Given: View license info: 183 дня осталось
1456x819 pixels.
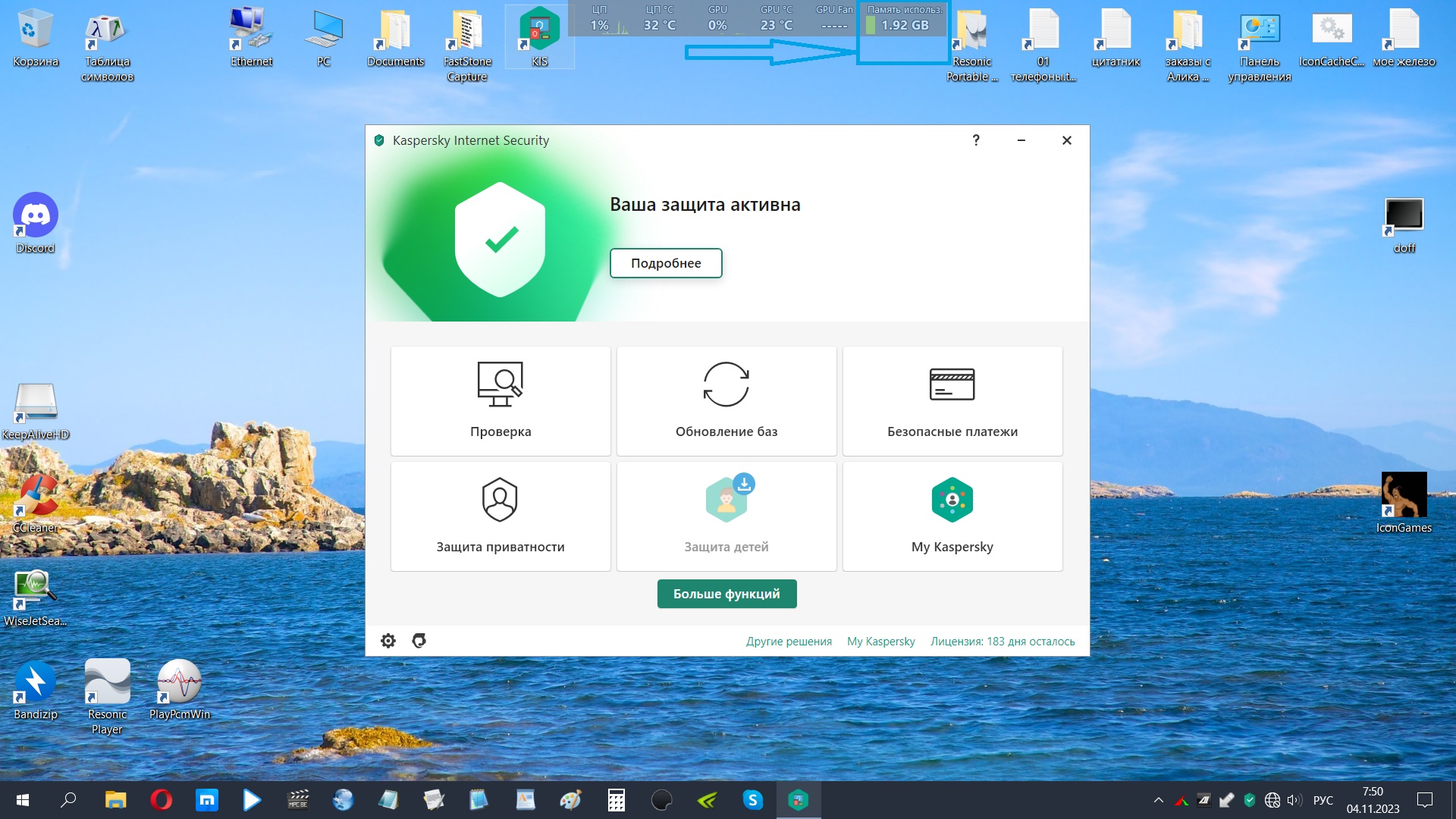Looking at the screenshot, I should [1003, 642].
